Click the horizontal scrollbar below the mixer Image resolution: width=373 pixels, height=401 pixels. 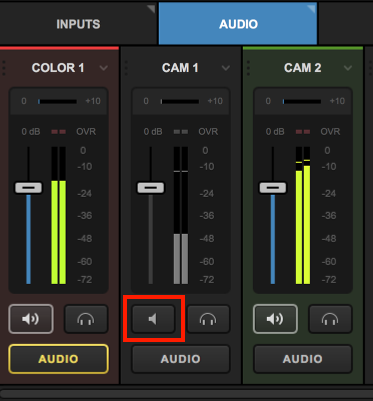click(x=186, y=394)
